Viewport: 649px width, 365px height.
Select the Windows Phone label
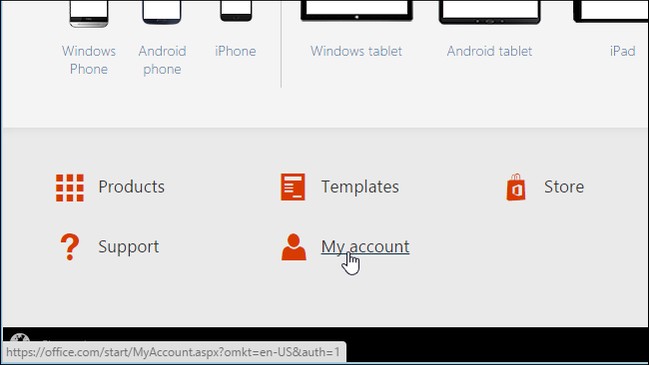89,60
